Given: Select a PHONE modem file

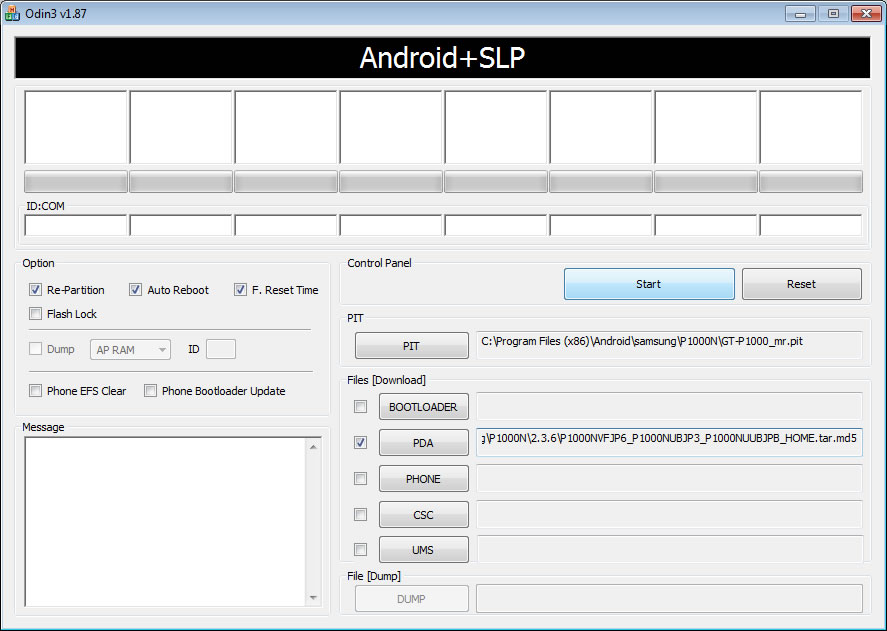Looking at the screenshot, I should tap(424, 479).
